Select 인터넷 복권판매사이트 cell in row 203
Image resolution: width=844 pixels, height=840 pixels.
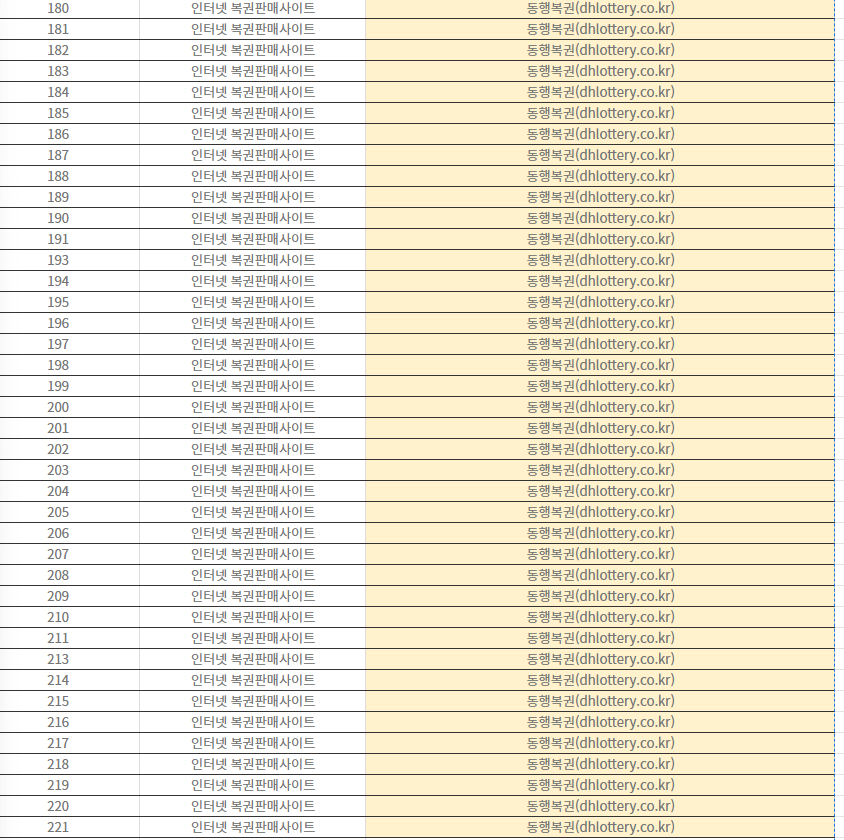click(252, 470)
